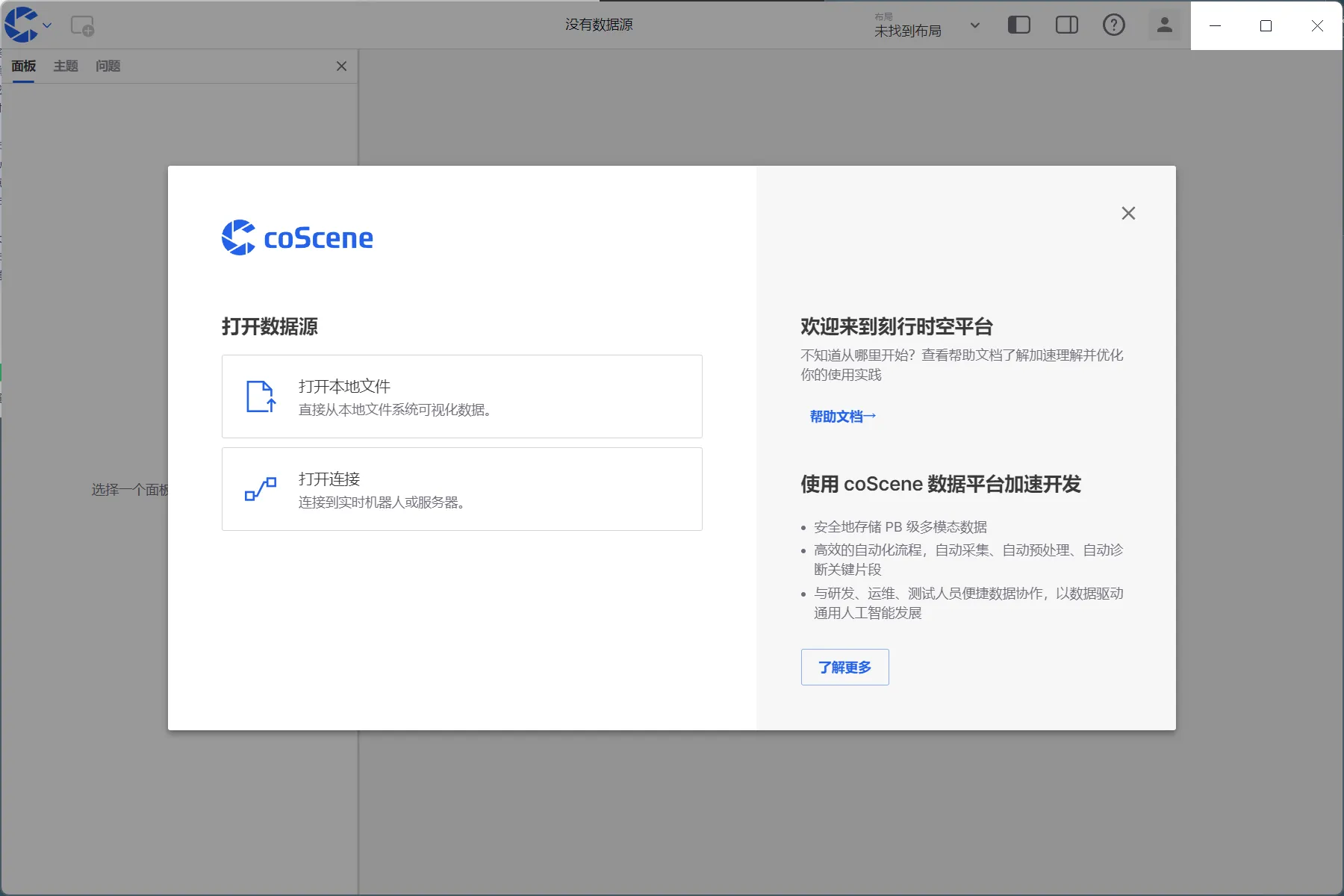
Task: Click the connection link icon
Action: [261, 489]
